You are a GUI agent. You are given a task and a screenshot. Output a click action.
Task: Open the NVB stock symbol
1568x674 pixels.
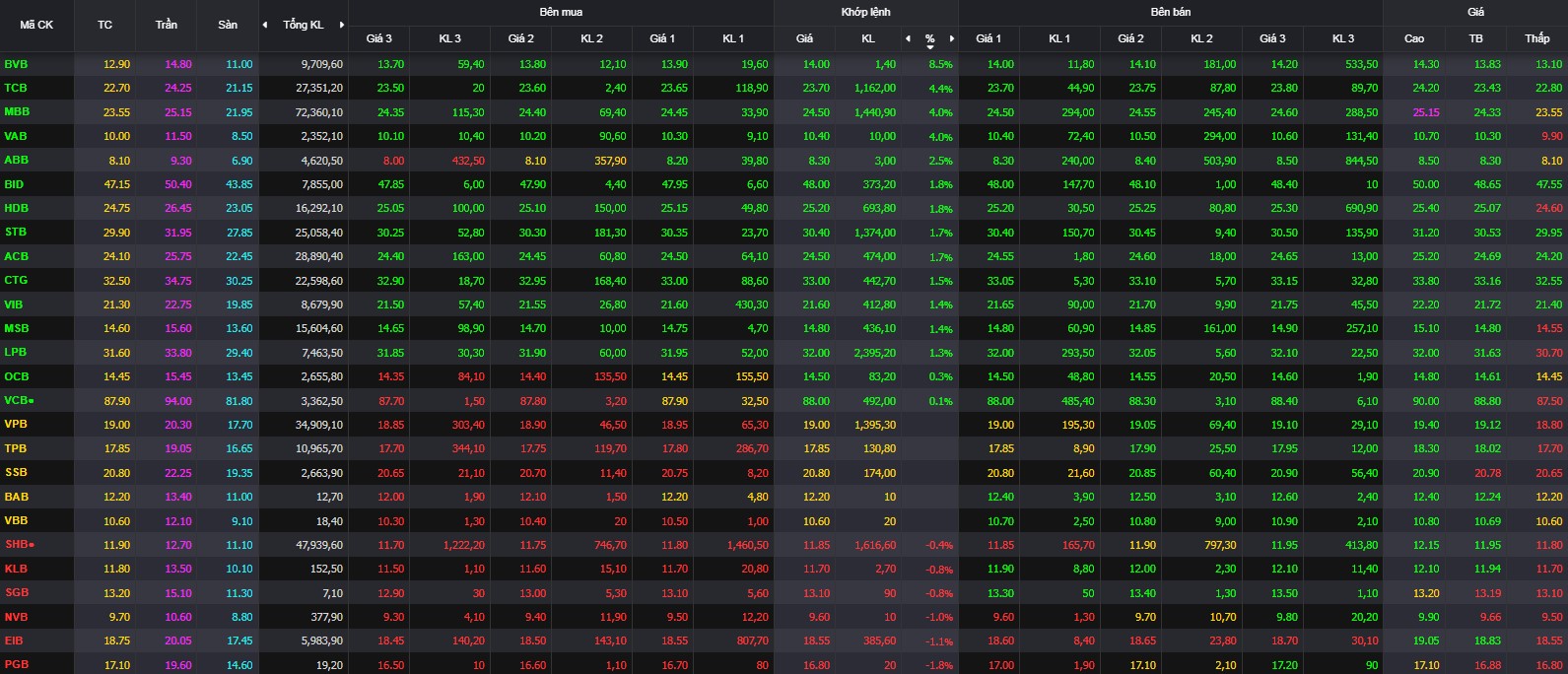click(x=16, y=617)
